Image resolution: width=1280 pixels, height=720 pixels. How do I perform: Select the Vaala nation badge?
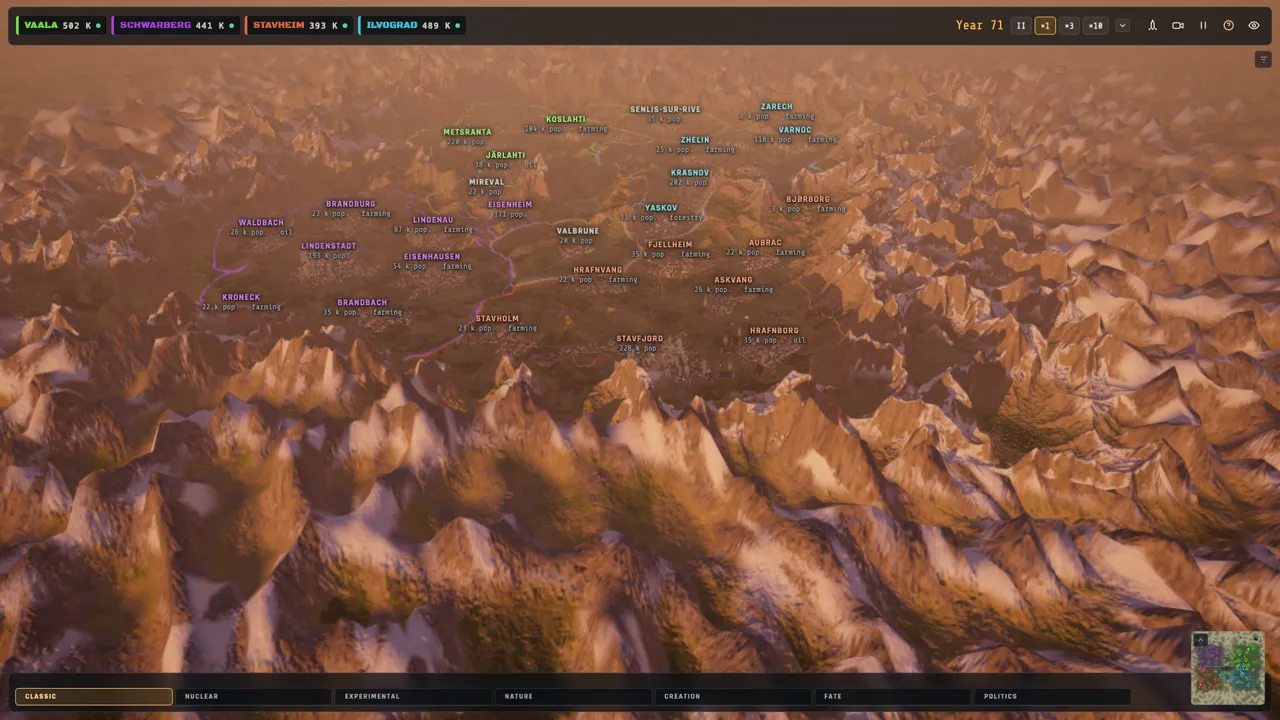[61, 26]
